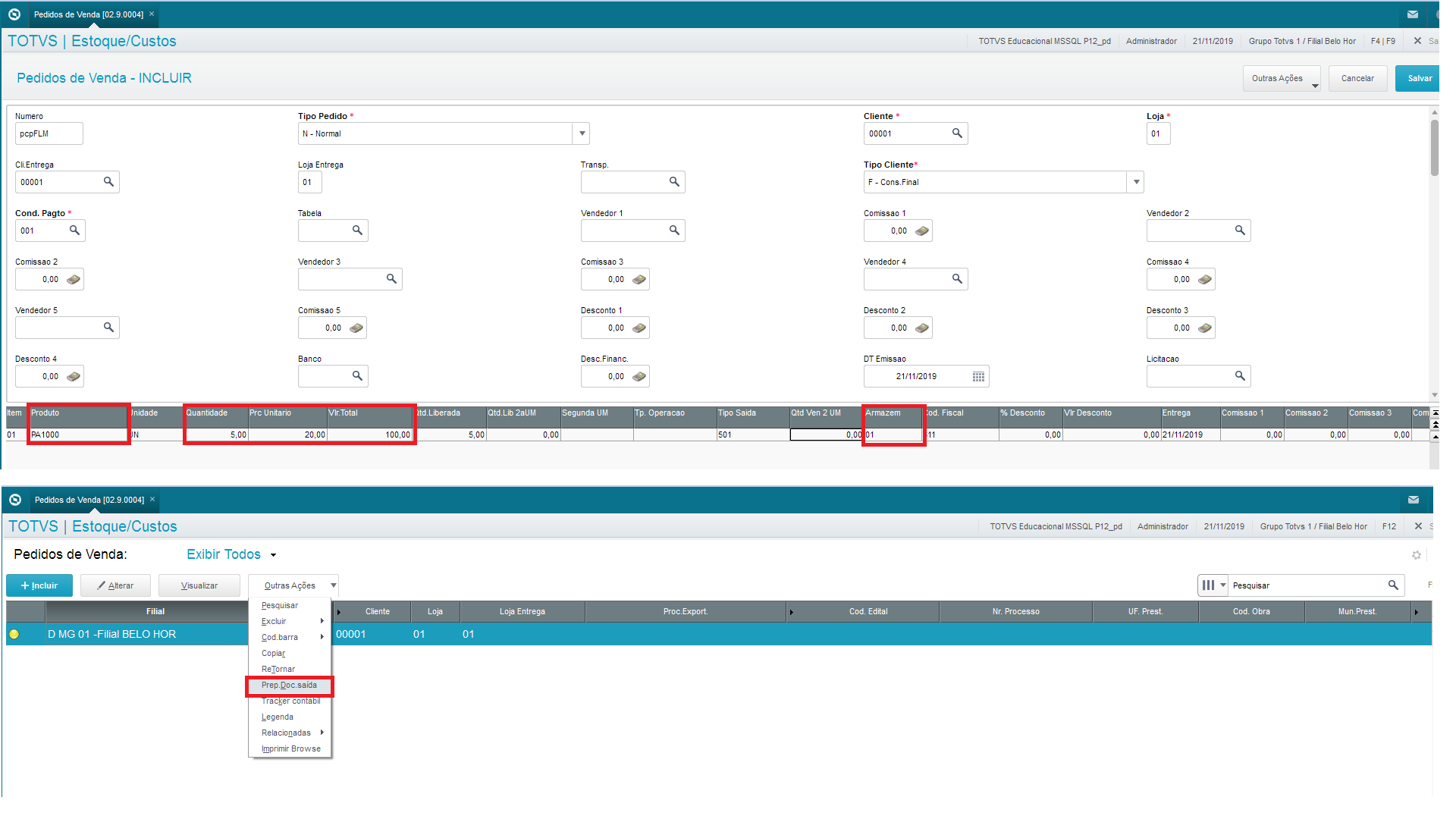Screen dimensions: 1456x819
Task: Click the Transp. search magnifier
Action: [x=674, y=182]
